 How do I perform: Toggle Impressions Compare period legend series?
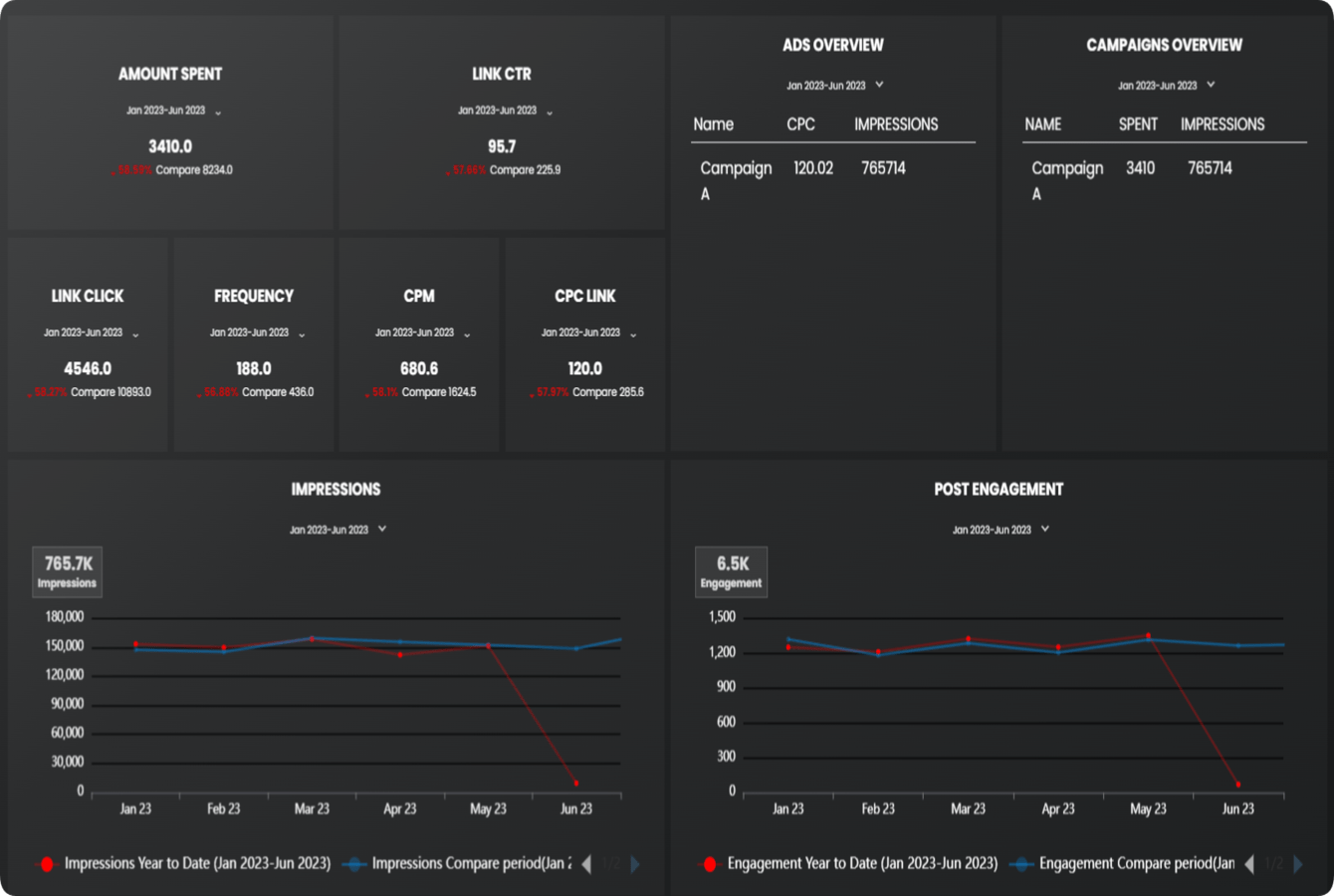pos(458,864)
